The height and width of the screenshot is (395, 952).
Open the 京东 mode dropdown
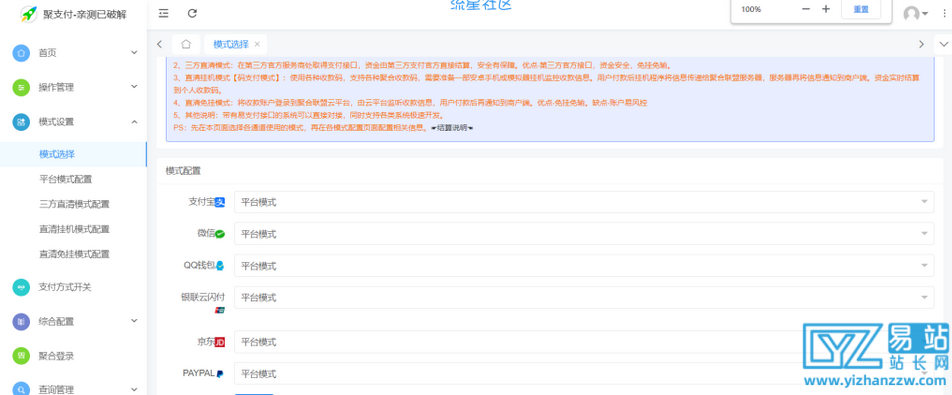click(584, 342)
